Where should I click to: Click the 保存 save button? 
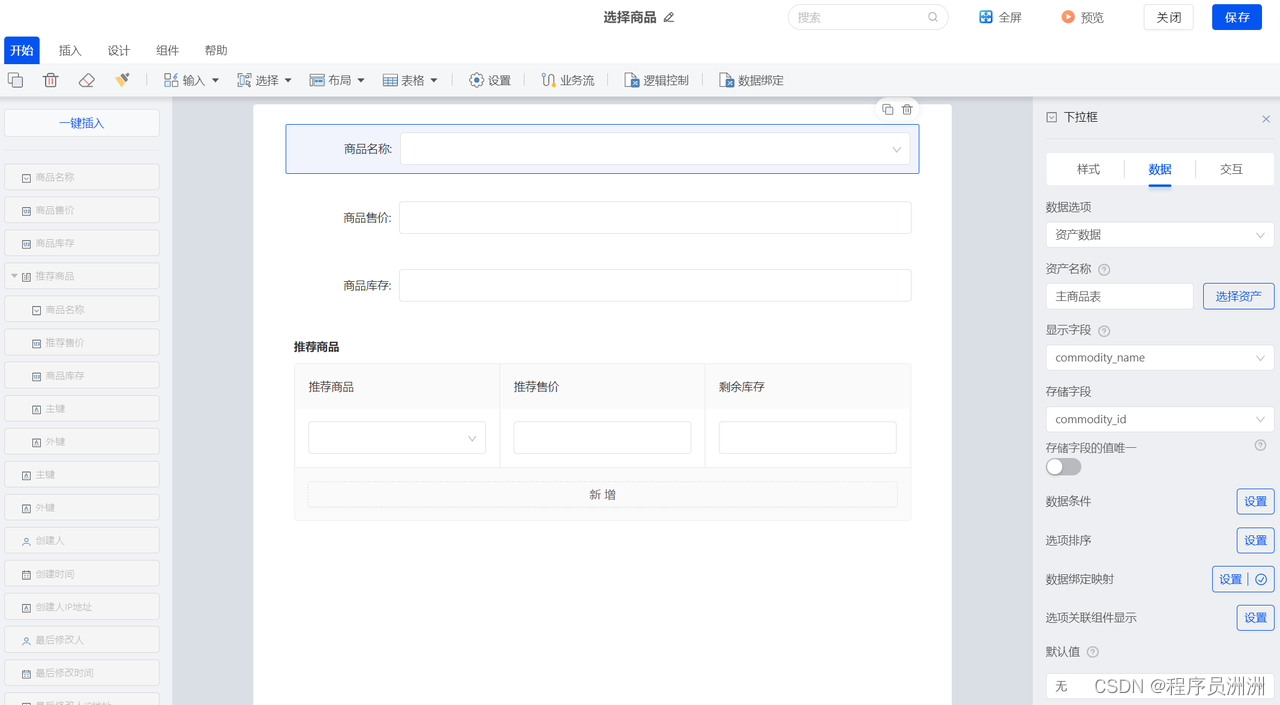[x=1236, y=17]
